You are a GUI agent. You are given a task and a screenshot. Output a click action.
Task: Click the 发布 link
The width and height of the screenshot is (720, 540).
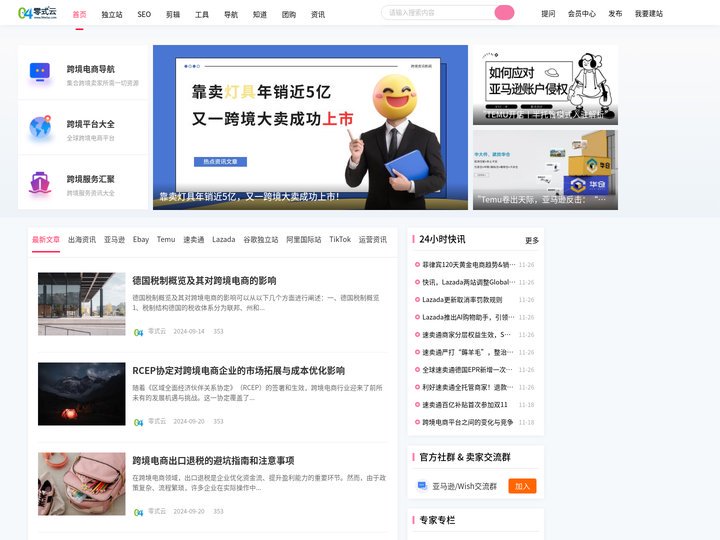[615, 14]
